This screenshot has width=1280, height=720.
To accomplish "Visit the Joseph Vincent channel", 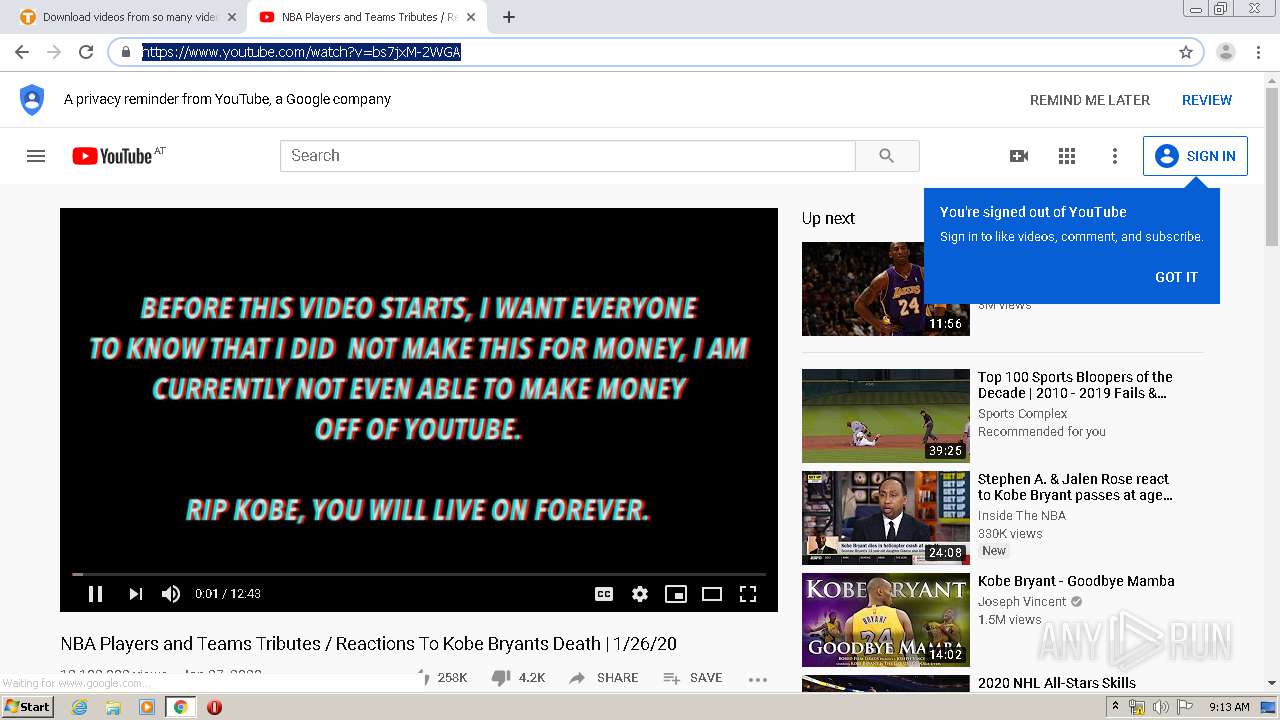I will (x=1022, y=602).
